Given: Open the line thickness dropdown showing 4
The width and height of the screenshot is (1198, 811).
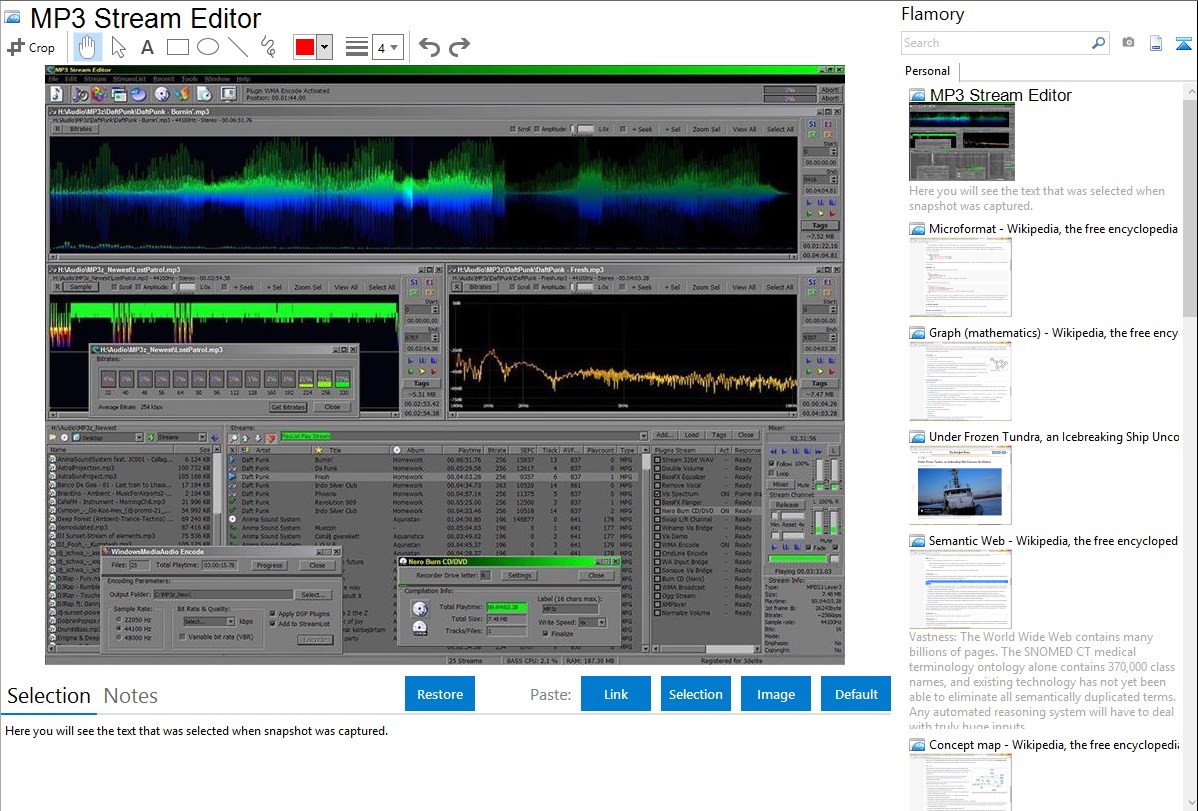Looking at the screenshot, I should [x=388, y=46].
